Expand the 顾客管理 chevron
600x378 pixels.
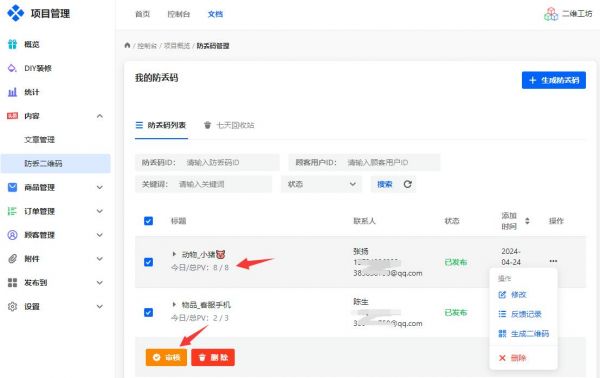tap(100, 235)
